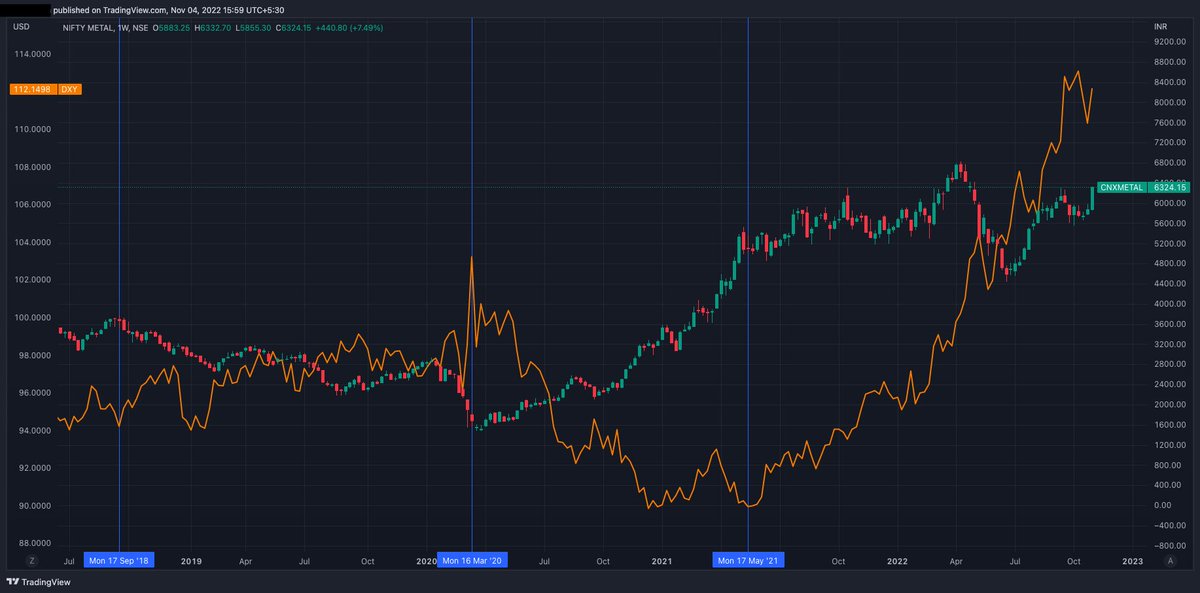The width and height of the screenshot is (1200, 593).
Task: Click the high value H6332.70 in the legend
Action: click(213, 29)
